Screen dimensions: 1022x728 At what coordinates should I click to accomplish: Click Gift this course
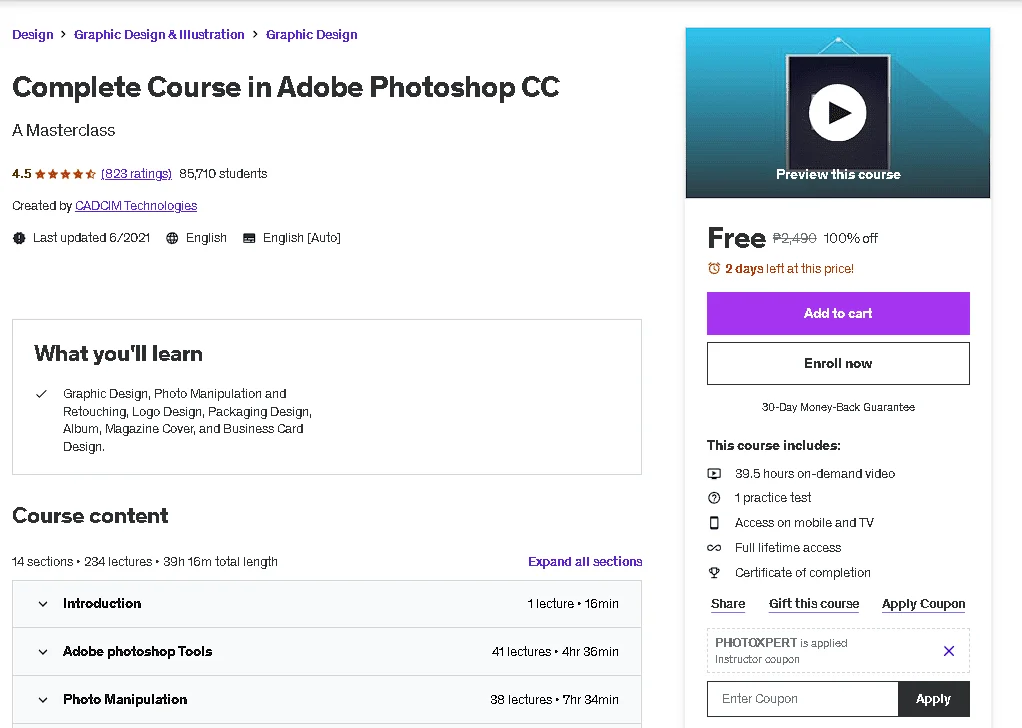(814, 604)
